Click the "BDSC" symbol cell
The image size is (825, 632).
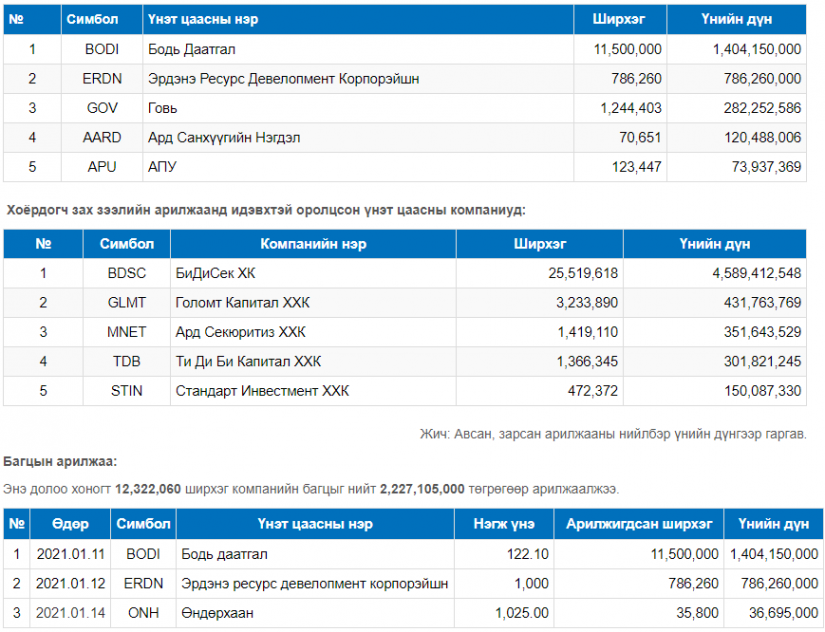click(127, 273)
